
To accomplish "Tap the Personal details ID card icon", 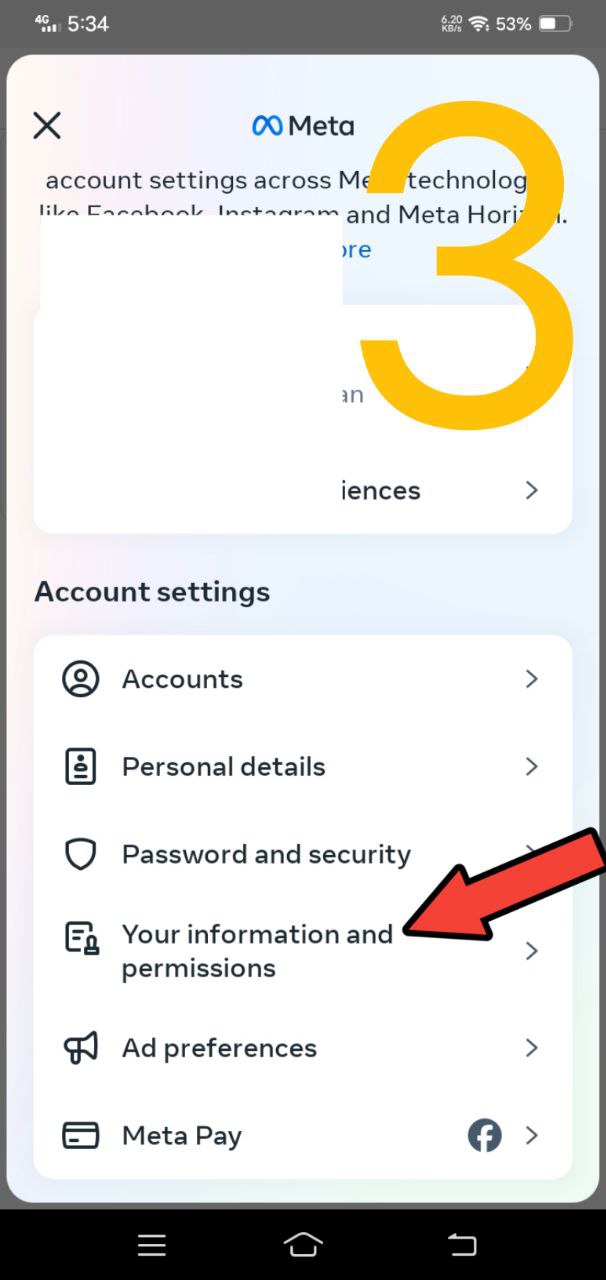I will tap(80, 767).
